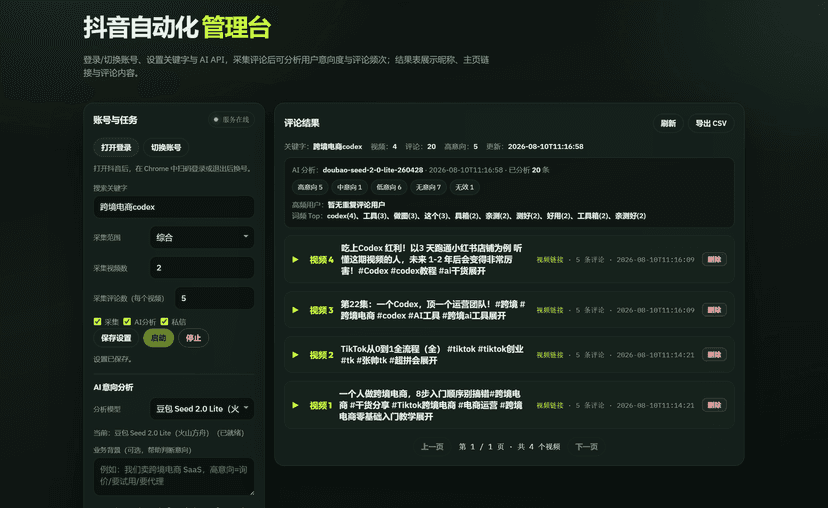Expand the 视频3 row triangle
The width and height of the screenshot is (828, 508).
click(296, 310)
